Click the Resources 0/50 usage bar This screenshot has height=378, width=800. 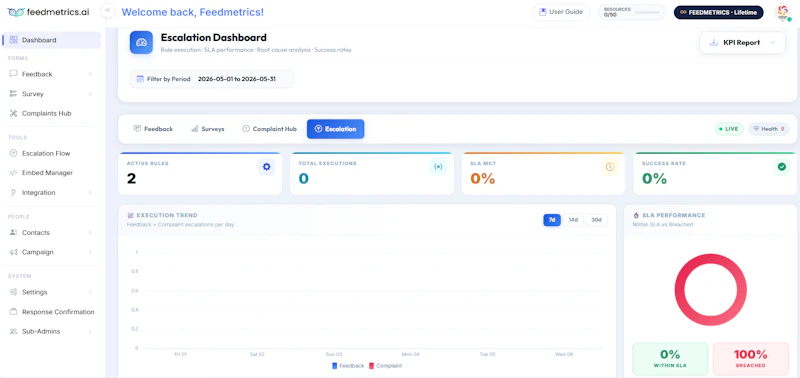click(647, 12)
